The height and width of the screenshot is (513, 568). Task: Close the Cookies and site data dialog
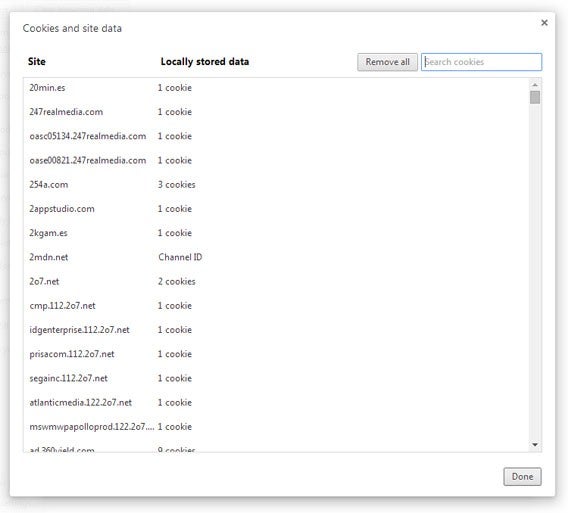[544, 23]
